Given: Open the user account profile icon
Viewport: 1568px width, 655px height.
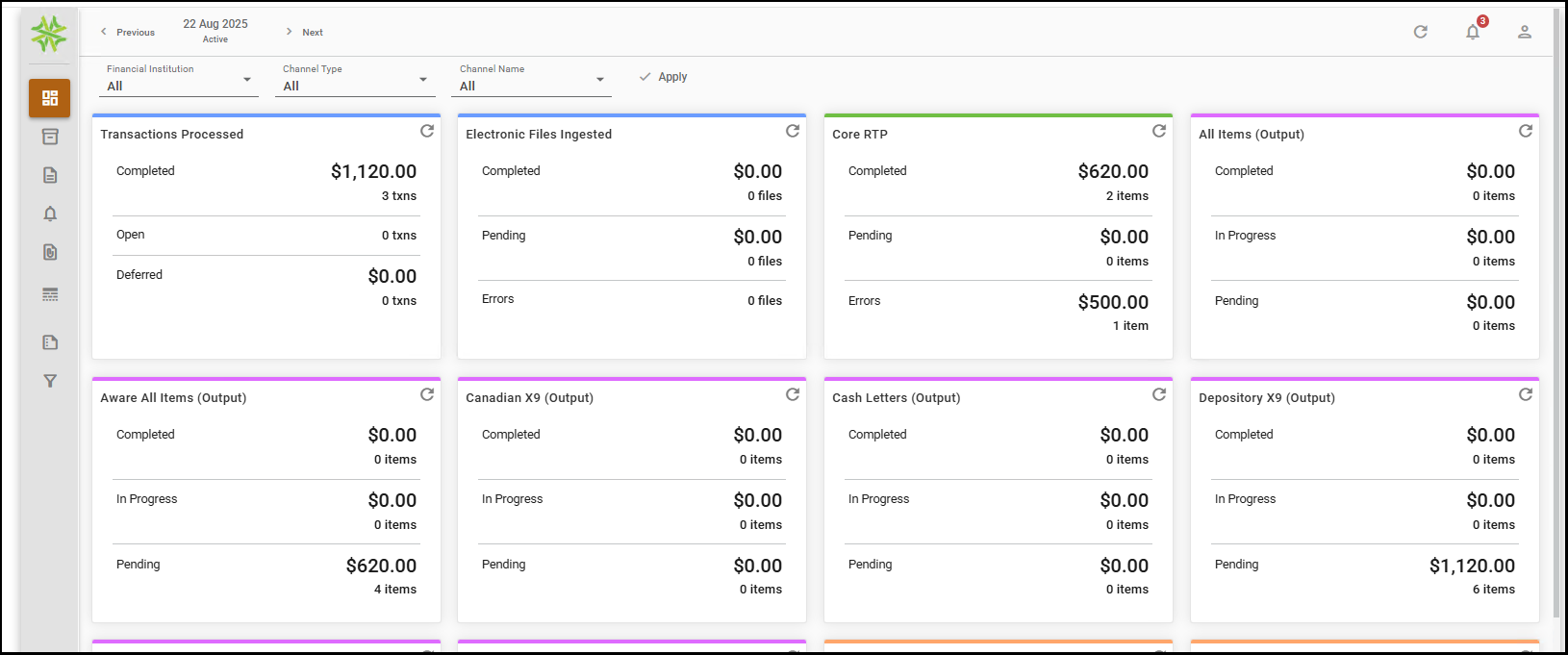Looking at the screenshot, I should pos(1525,32).
